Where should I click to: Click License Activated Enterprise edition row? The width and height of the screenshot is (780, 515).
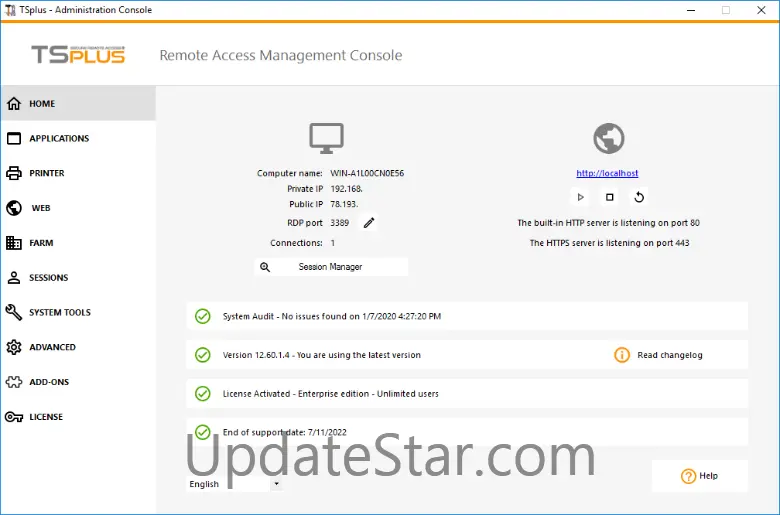(x=467, y=394)
